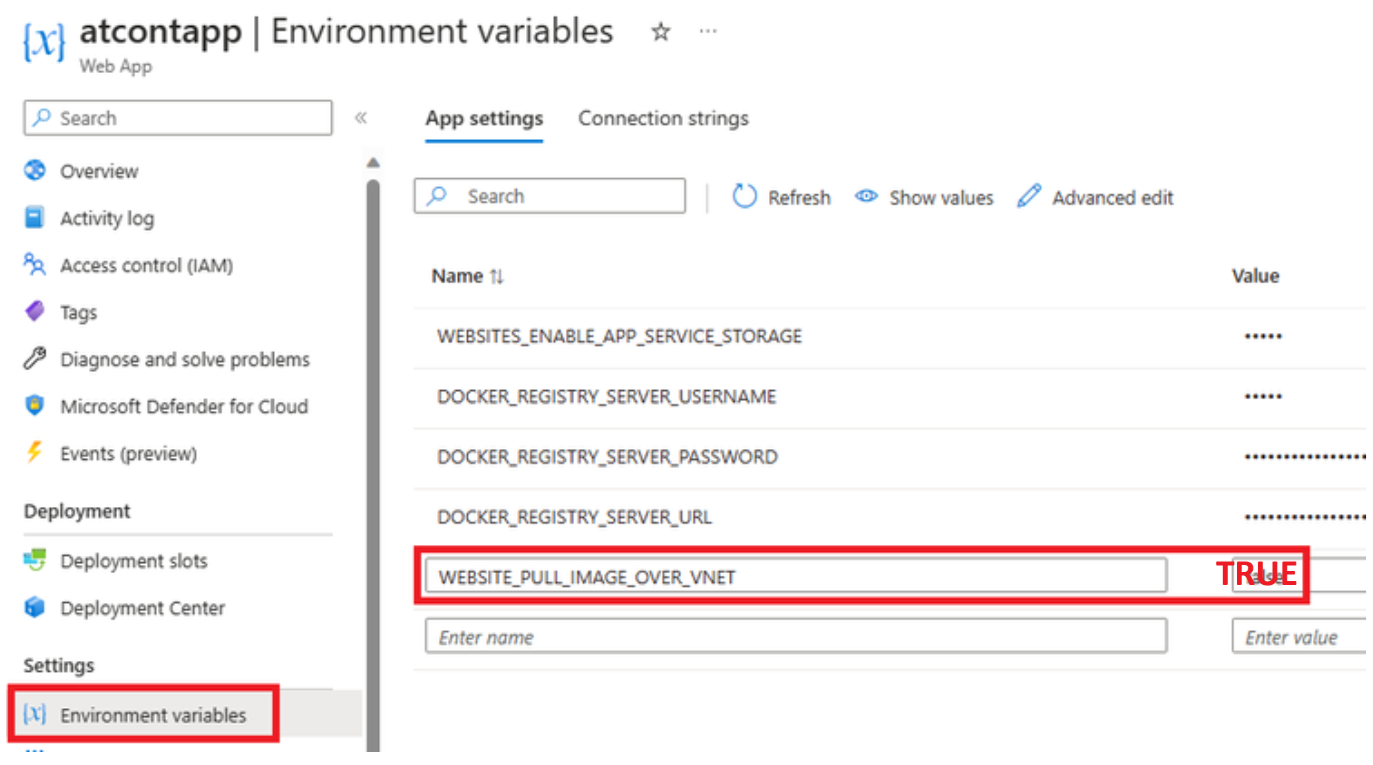Click the Microsoft Defender for Cloud shield icon
1373x765 pixels.
click(35, 406)
